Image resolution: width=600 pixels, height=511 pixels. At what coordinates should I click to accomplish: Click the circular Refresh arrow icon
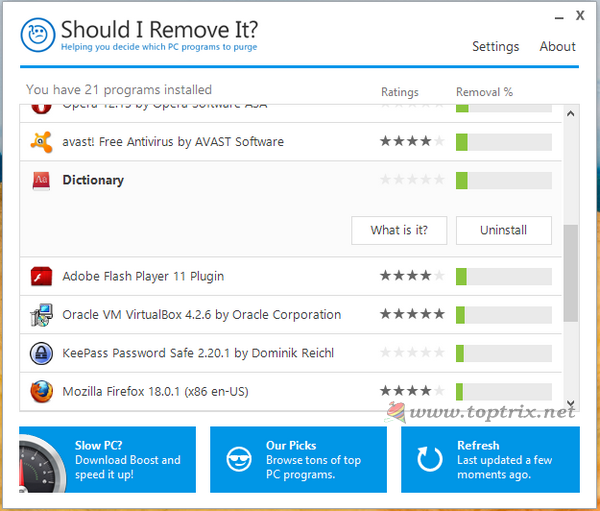pos(430,459)
